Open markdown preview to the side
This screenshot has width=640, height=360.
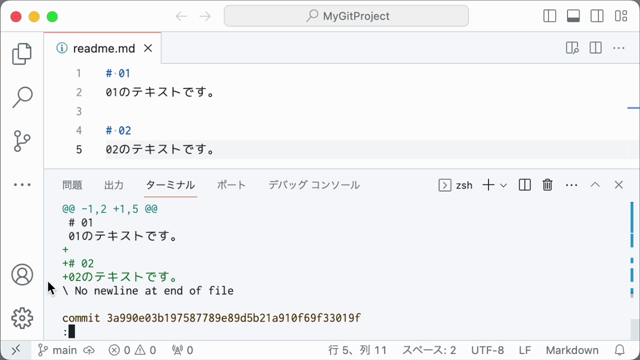point(572,48)
